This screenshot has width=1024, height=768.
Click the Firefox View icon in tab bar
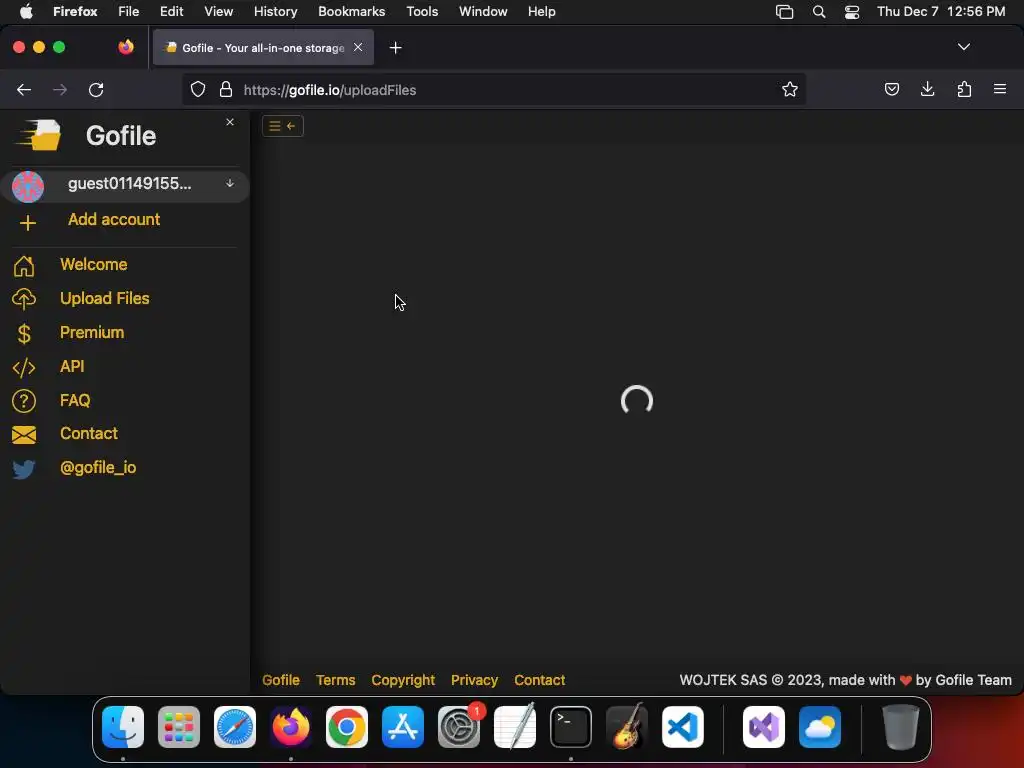click(x=126, y=47)
